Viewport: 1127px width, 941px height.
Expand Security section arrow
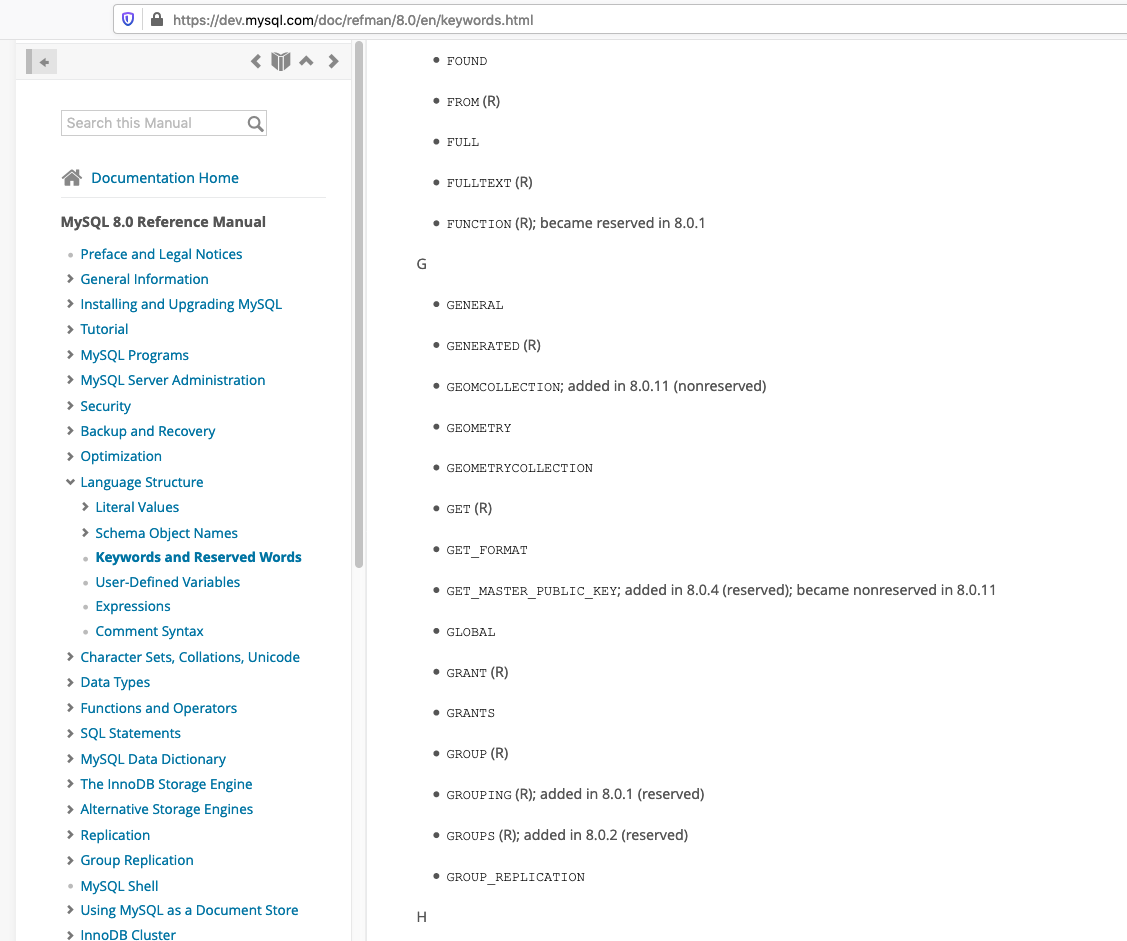click(70, 406)
